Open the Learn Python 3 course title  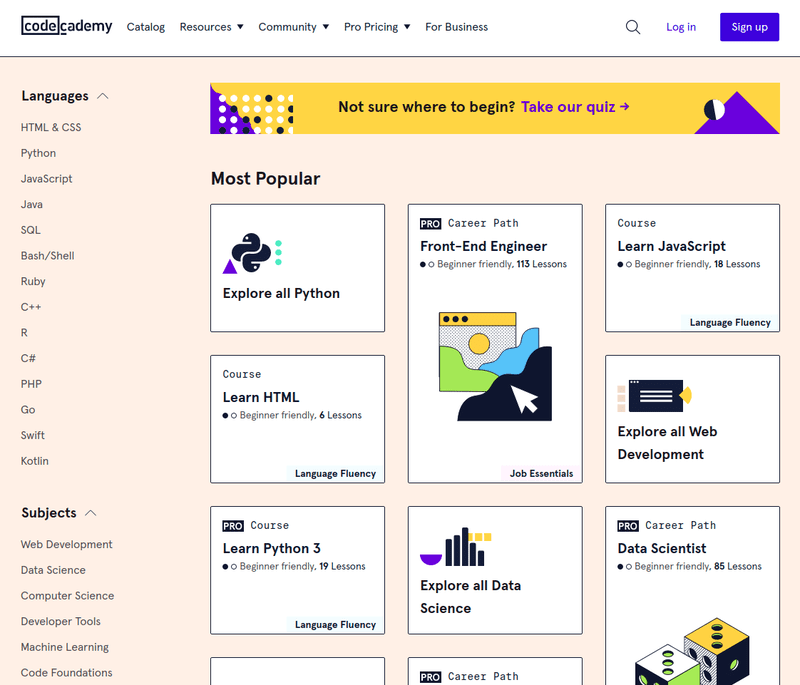click(271, 548)
